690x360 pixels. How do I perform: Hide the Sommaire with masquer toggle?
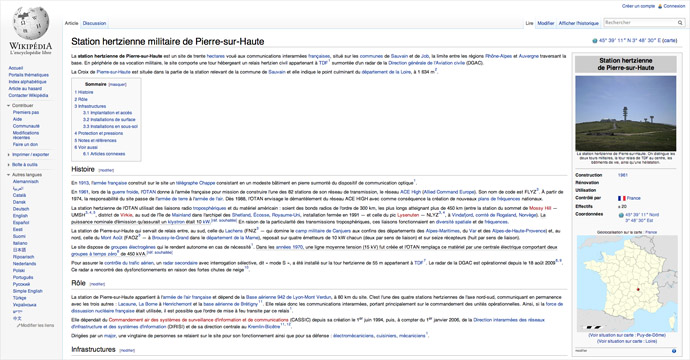point(117,84)
